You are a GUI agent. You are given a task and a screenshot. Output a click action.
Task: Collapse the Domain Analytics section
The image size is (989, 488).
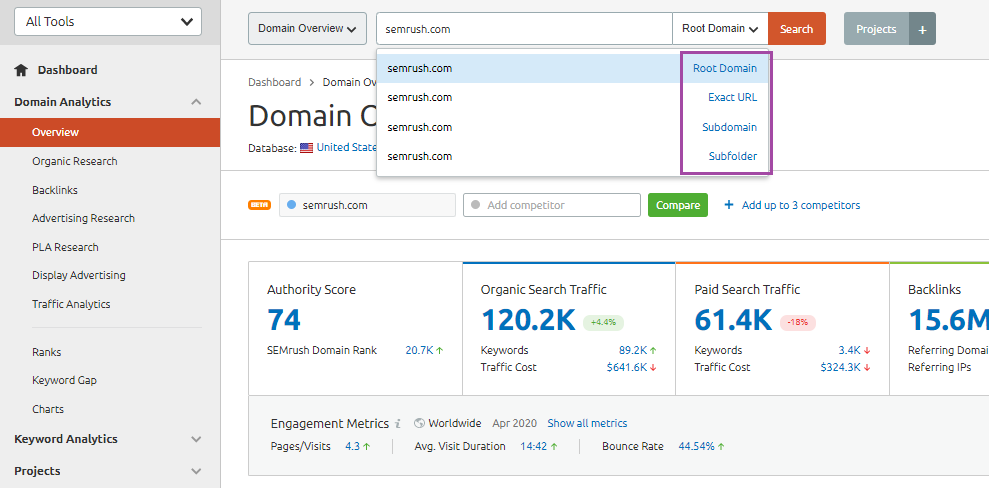pyautogui.click(x=196, y=102)
